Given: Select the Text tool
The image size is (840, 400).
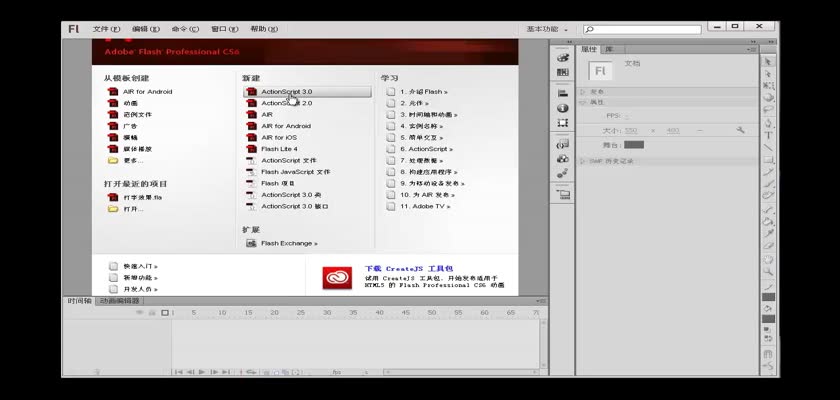Looking at the screenshot, I should click(768, 135).
